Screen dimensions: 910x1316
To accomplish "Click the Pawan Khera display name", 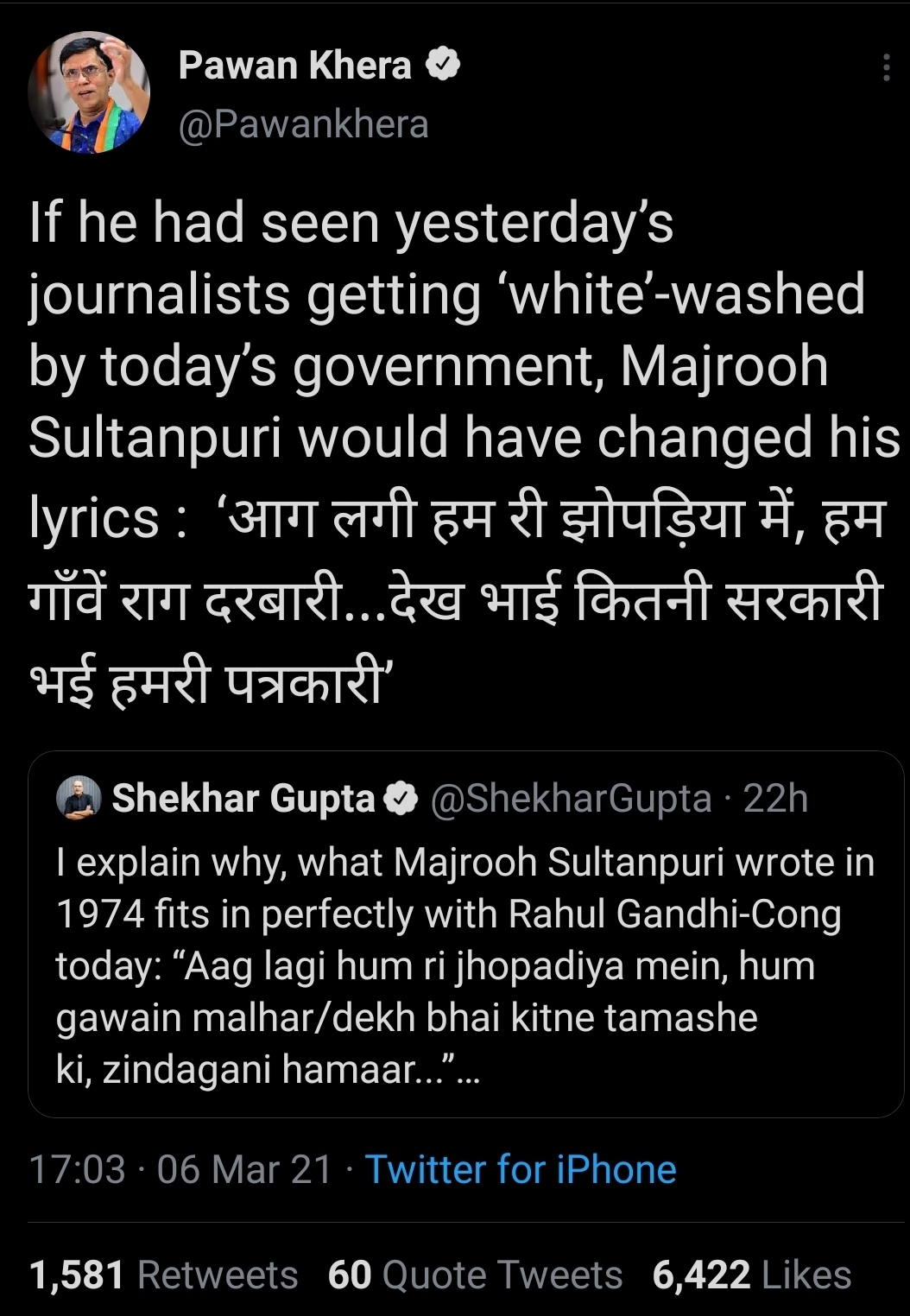I will pos(294,66).
